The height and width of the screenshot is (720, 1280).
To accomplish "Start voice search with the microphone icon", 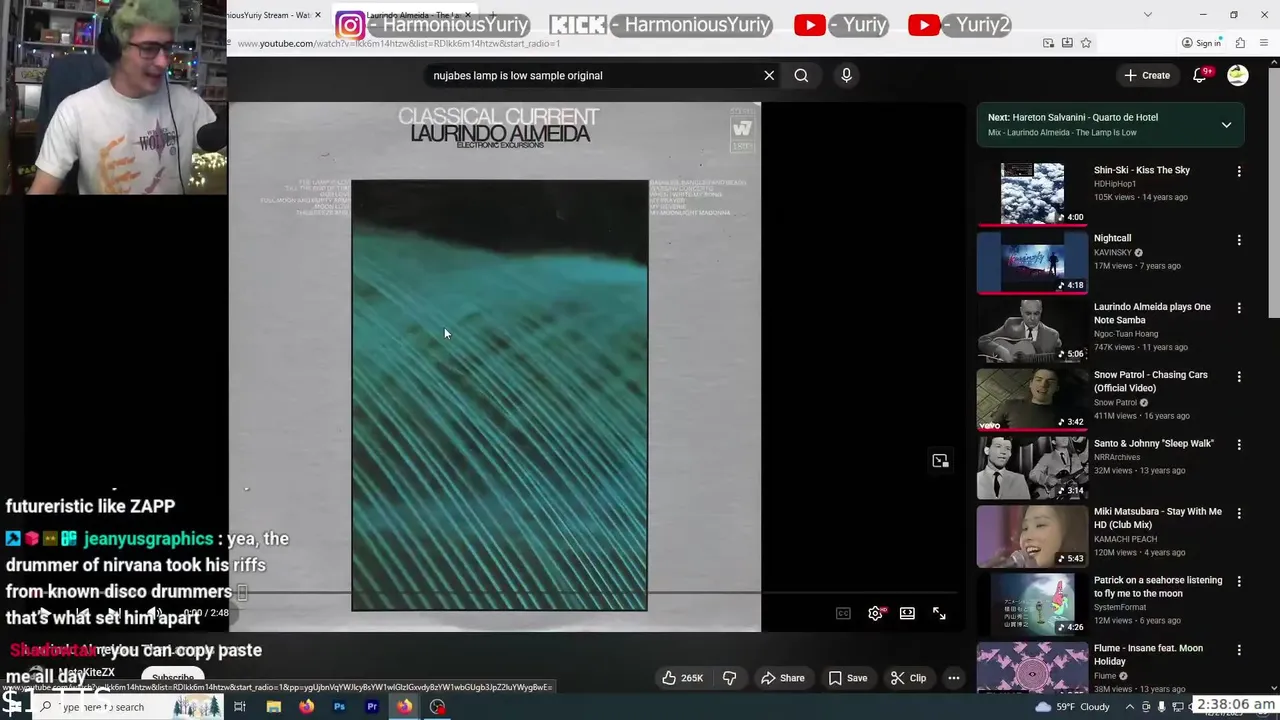I will (x=846, y=75).
